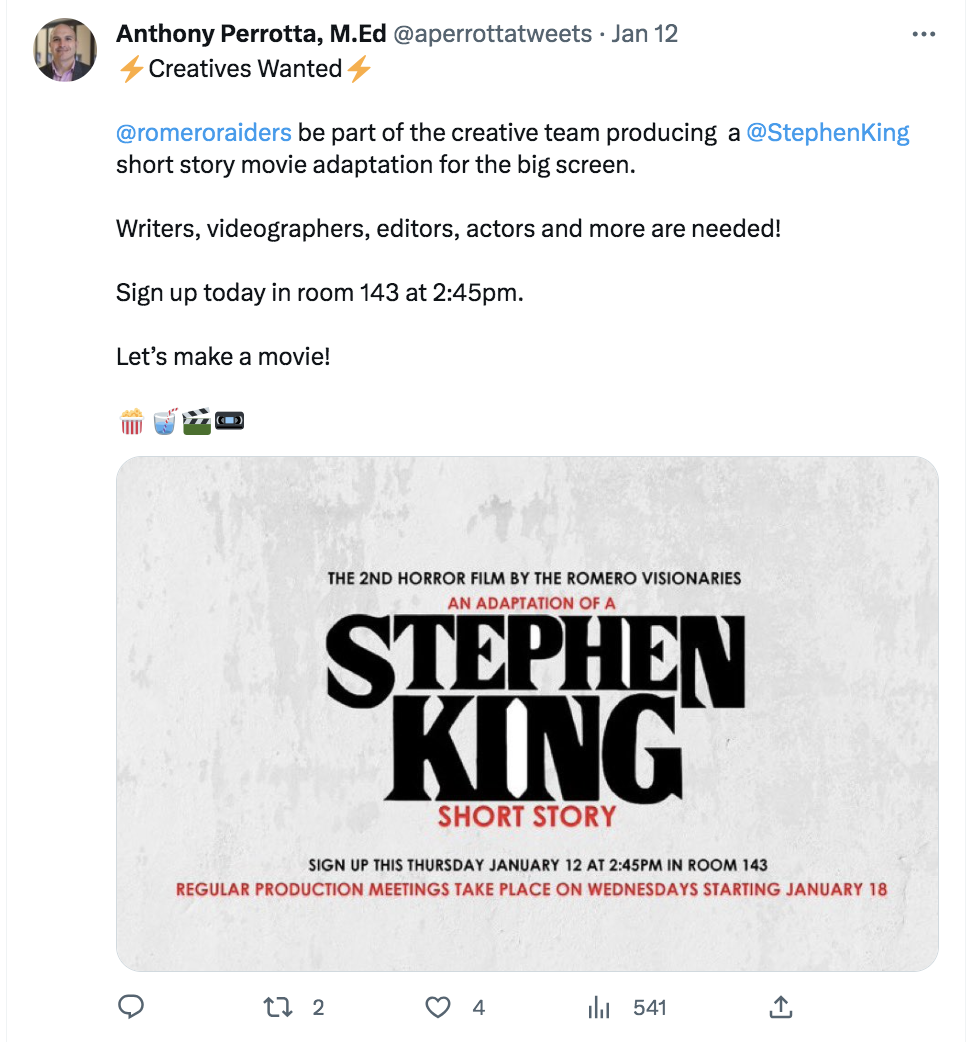Click the like count of 4

click(478, 1007)
